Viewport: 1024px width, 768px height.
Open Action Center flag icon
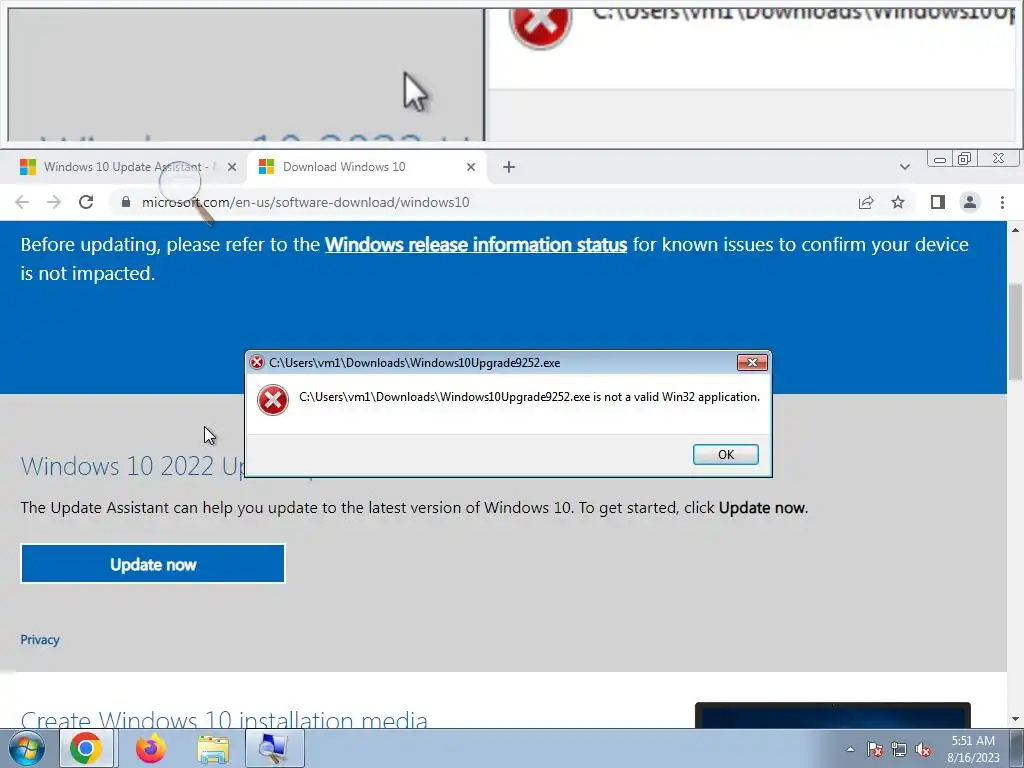point(875,749)
